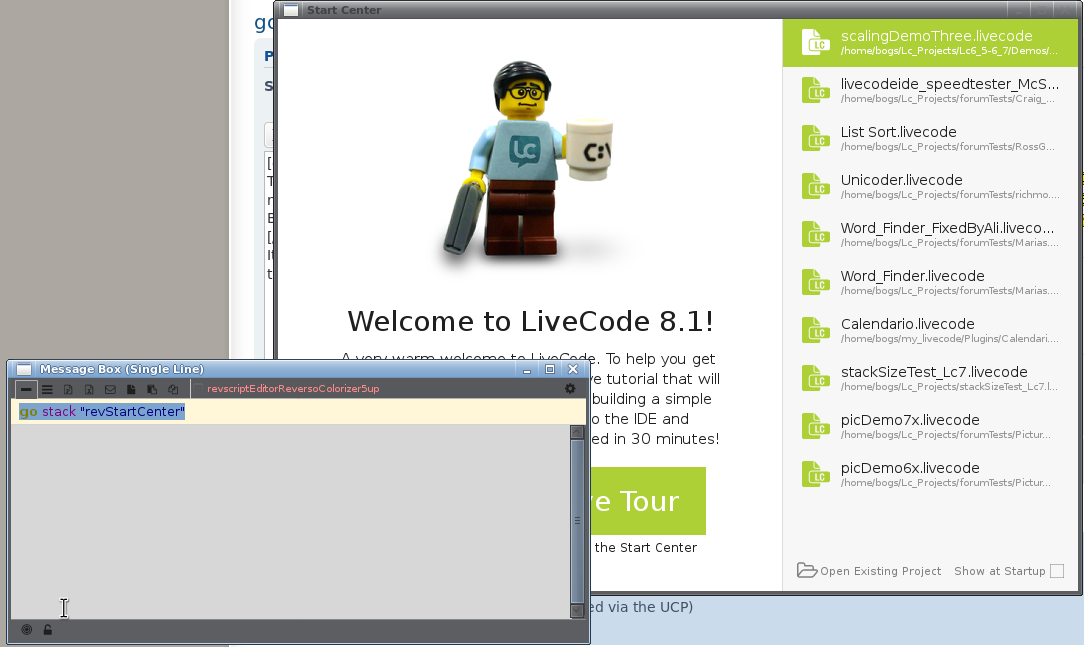Maximize the Message Box window
The height and width of the screenshot is (647, 1084).
click(550, 369)
